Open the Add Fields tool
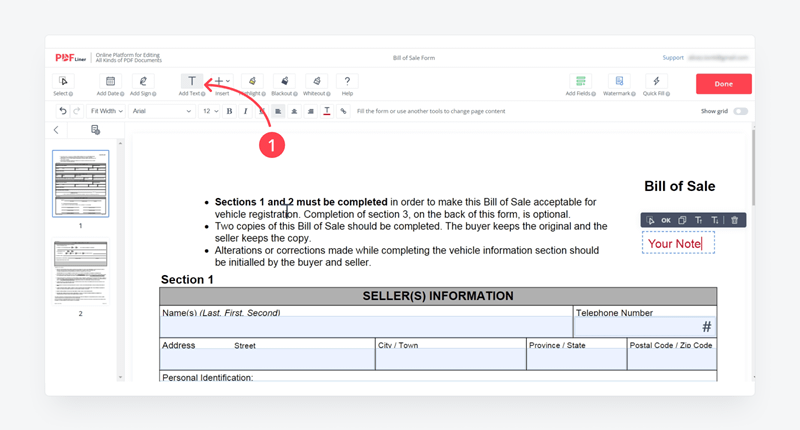Screen dimensions: 800x430 pos(581,82)
